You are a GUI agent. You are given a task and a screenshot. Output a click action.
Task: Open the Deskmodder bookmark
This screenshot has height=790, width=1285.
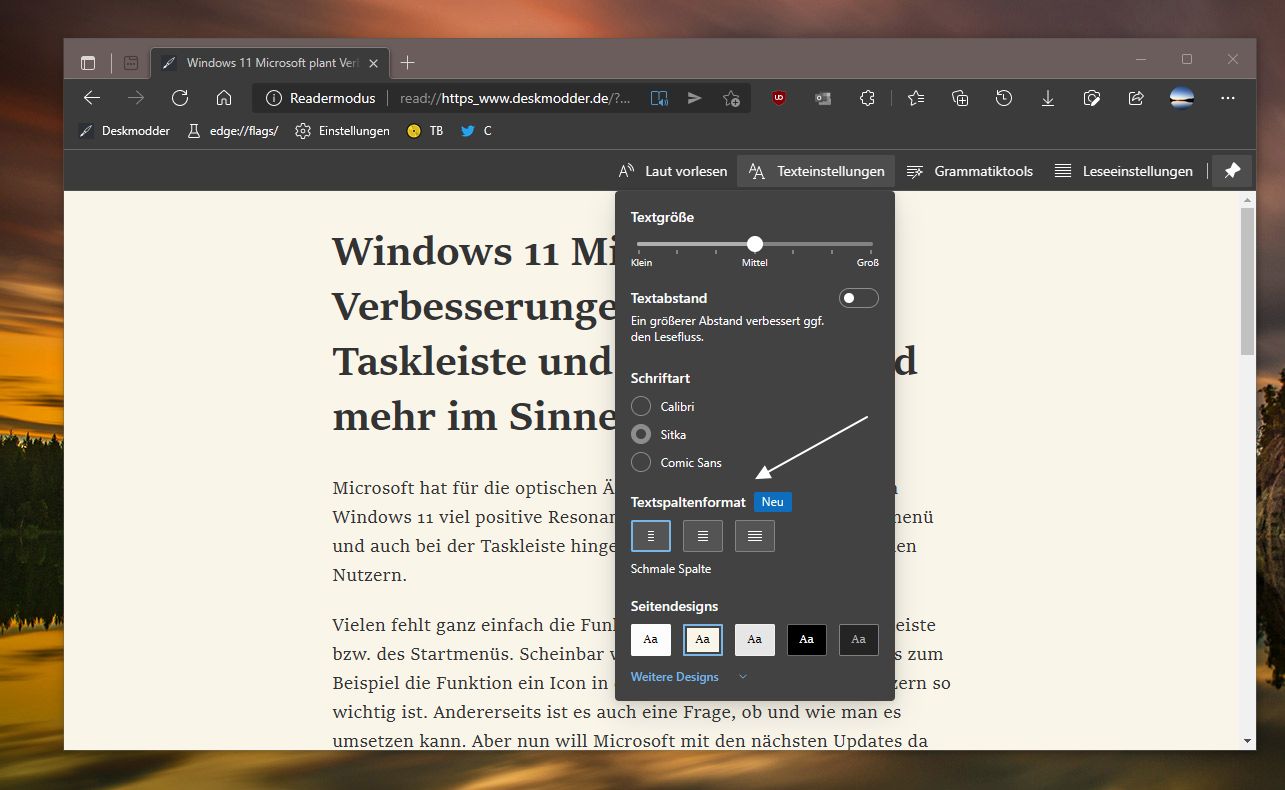(x=125, y=131)
